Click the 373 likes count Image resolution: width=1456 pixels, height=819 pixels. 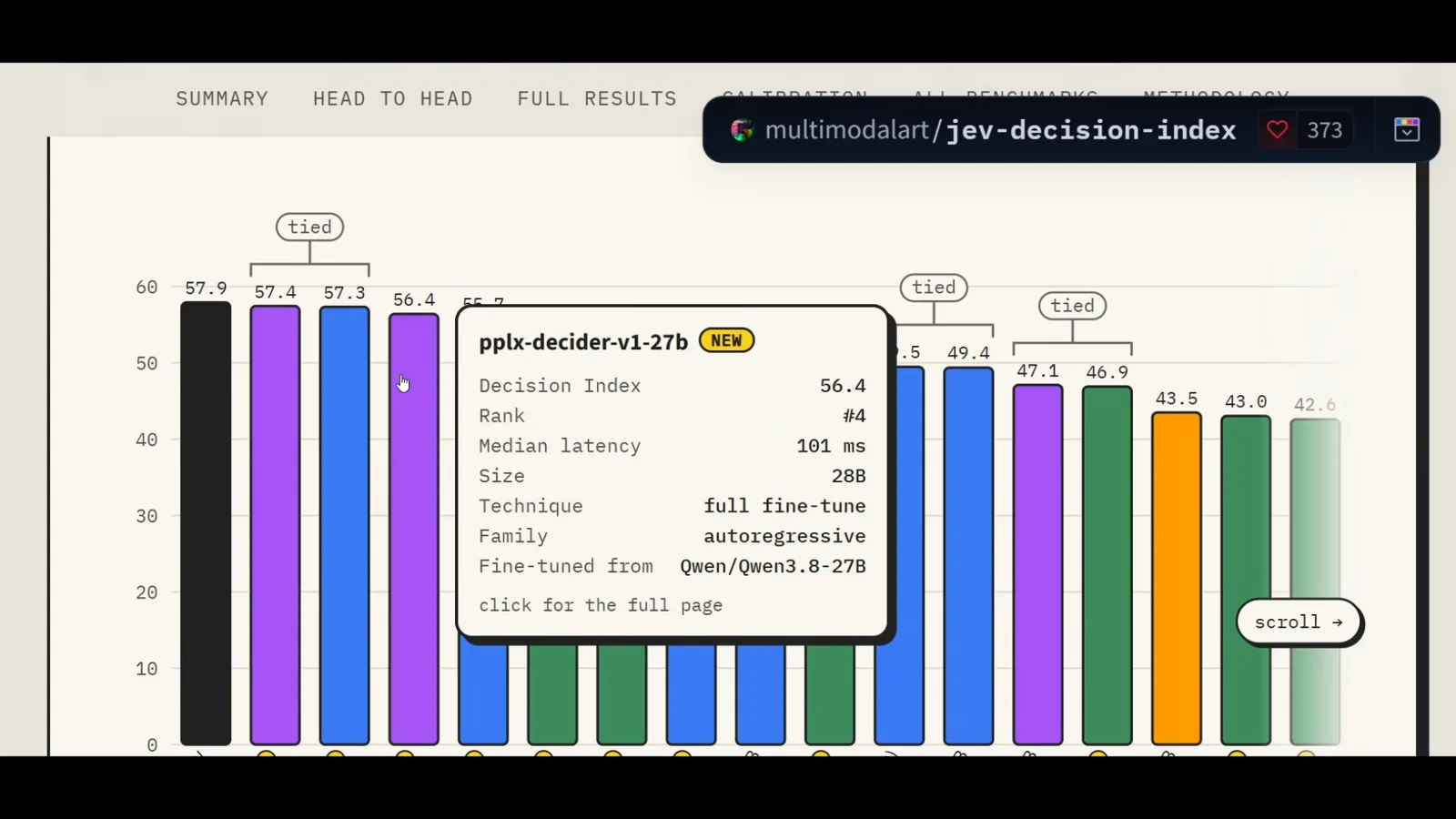1325,130
